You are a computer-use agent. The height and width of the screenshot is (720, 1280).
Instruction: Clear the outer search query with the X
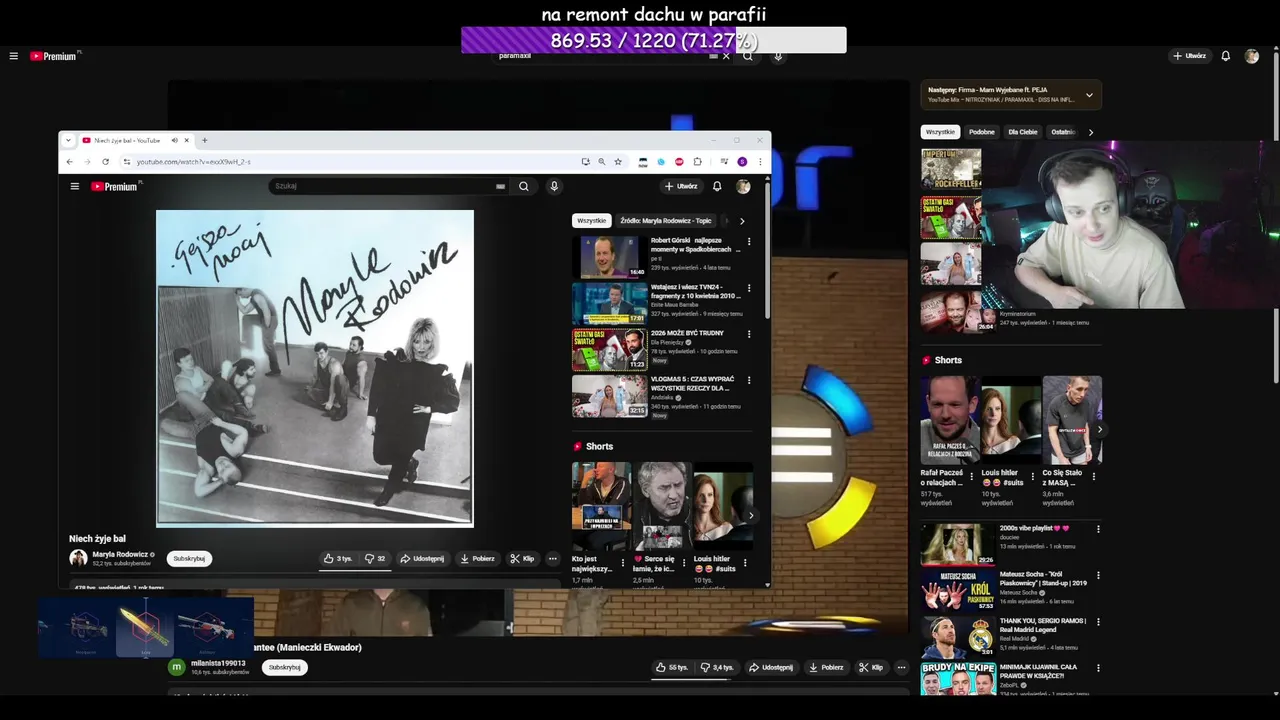click(726, 56)
